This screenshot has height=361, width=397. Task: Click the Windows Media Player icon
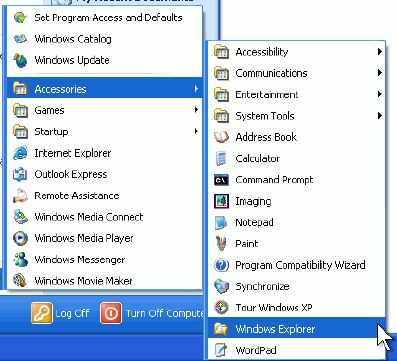click(20, 238)
